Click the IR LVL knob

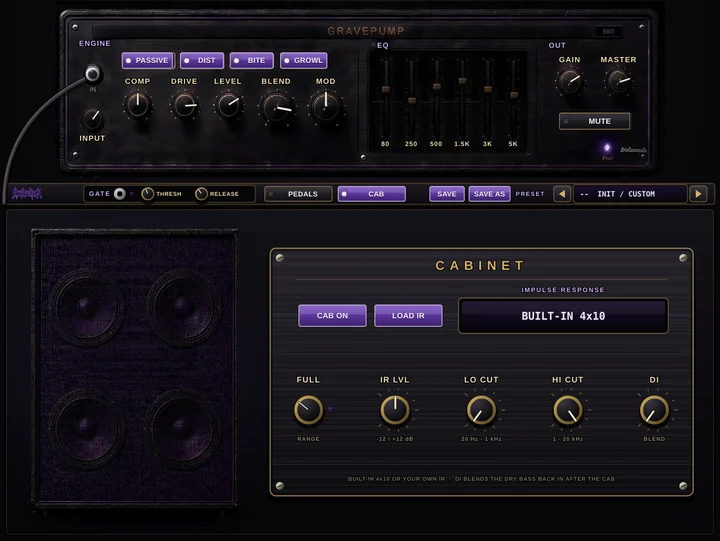394,410
